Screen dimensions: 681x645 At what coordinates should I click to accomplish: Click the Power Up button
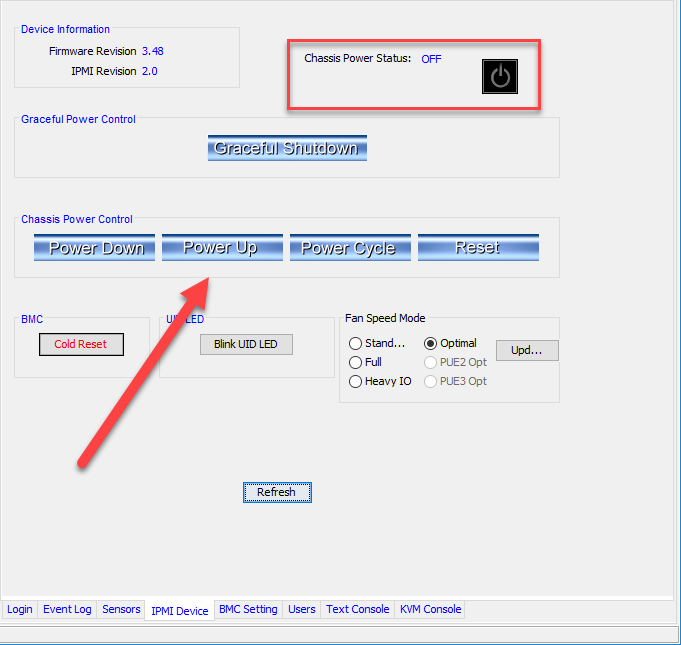coord(222,248)
